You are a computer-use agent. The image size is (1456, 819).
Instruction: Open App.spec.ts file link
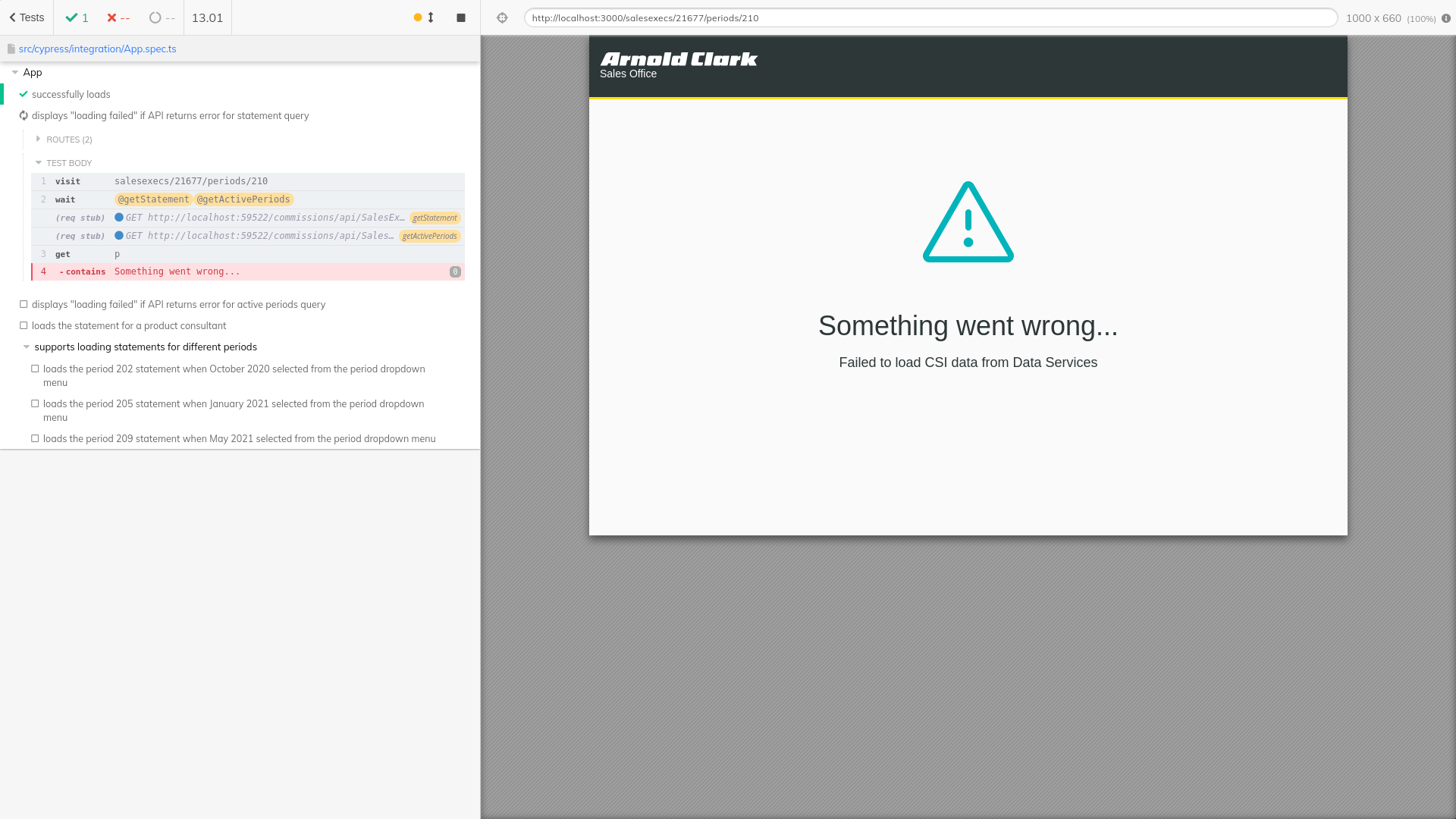pyautogui.click(x=97, y=49)
